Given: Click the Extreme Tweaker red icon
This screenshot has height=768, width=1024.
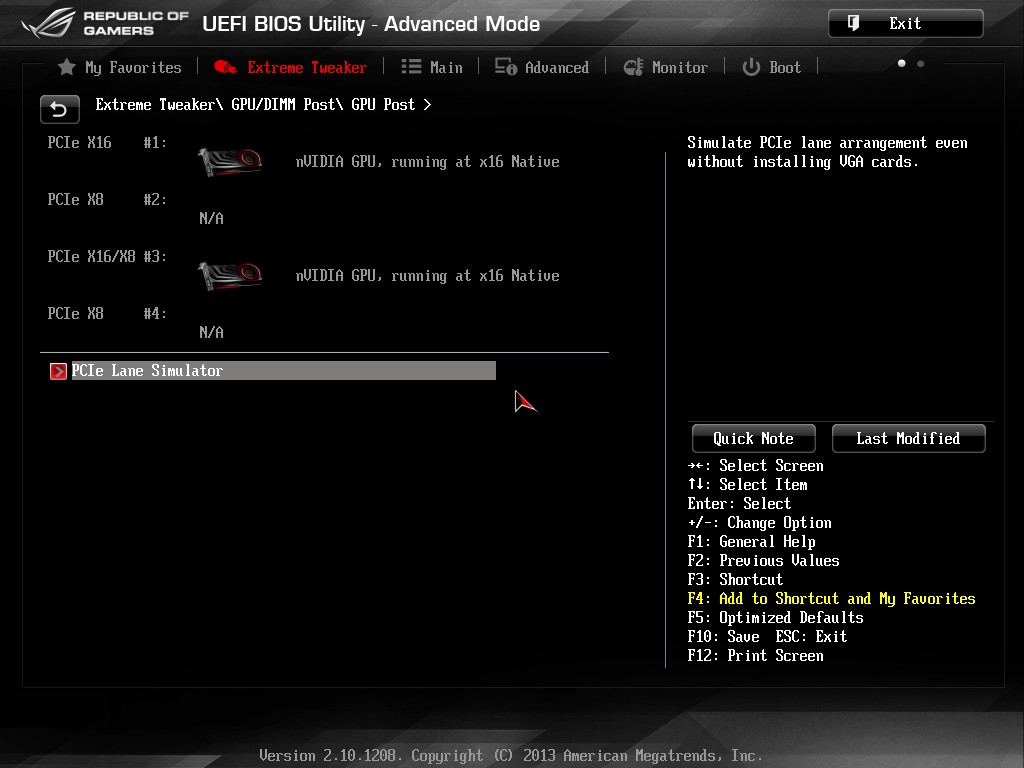Looking at the screenshot, I should 225,67.
